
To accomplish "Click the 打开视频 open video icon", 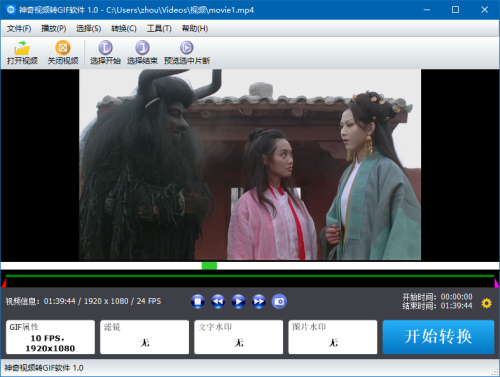I will click(22, 48).
